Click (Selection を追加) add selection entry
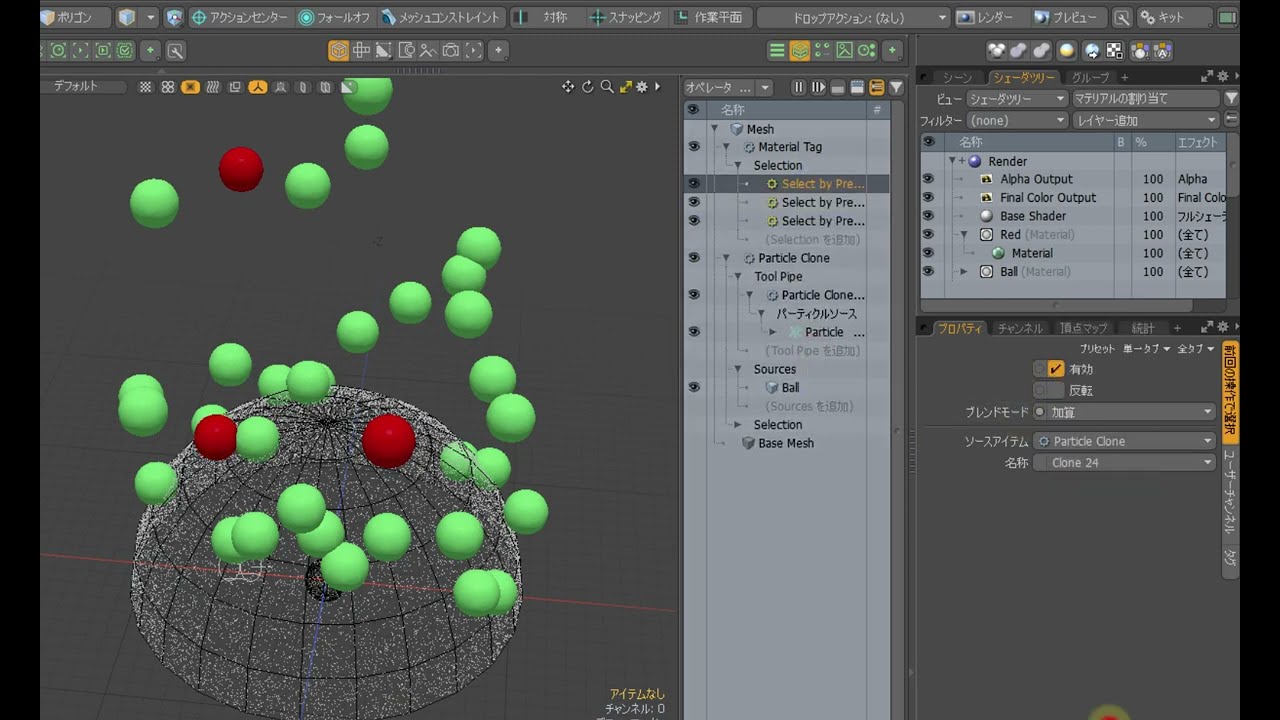1280x720 pixels. coord(812,240)
